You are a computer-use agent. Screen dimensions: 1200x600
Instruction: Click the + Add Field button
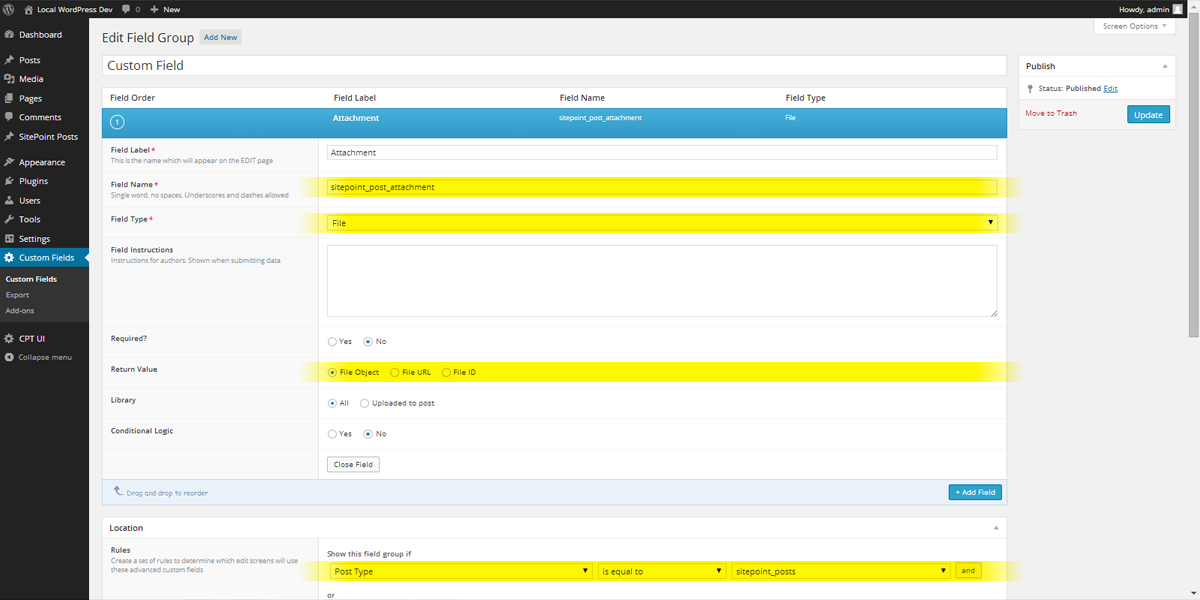[x=974, y=492]
